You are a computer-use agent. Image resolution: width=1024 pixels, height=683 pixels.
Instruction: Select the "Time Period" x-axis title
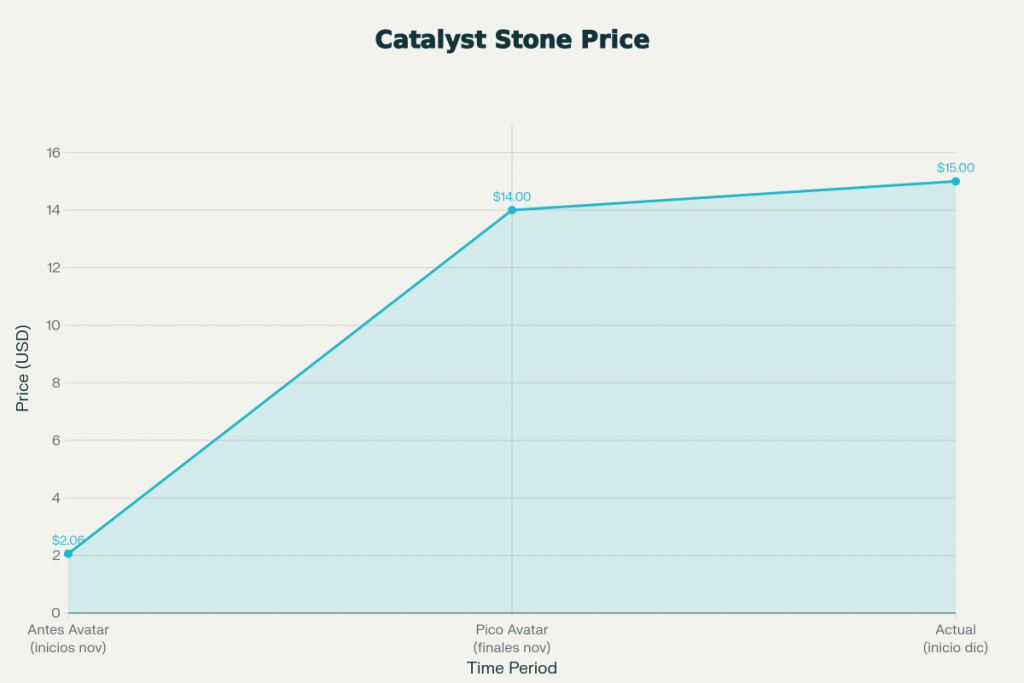[x=512, y=668]
